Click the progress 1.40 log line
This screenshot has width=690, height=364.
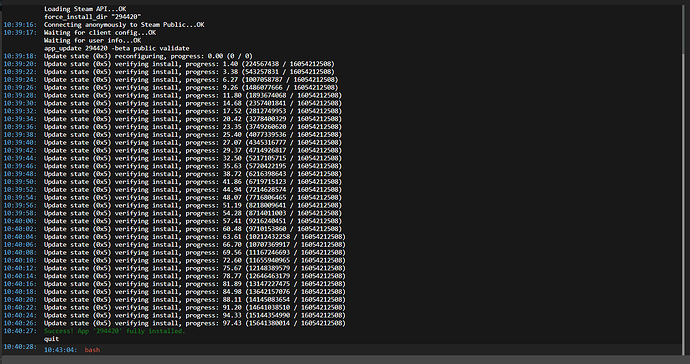[189, 64]
